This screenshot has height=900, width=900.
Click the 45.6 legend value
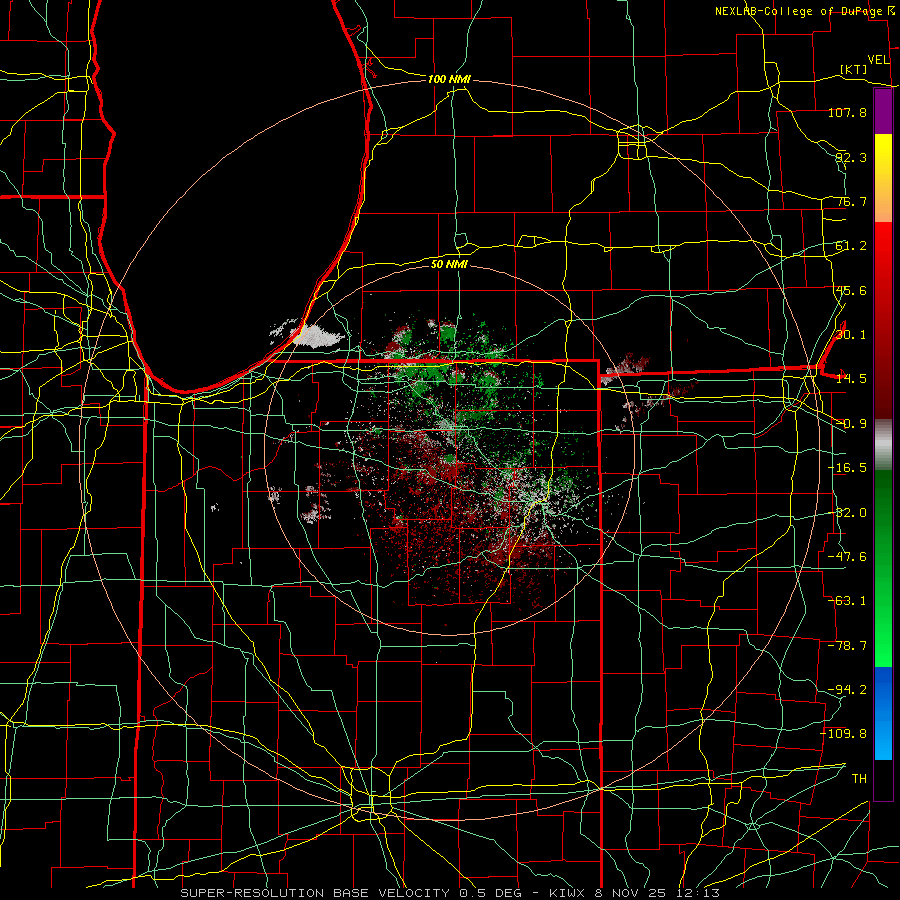pos(851,290)
